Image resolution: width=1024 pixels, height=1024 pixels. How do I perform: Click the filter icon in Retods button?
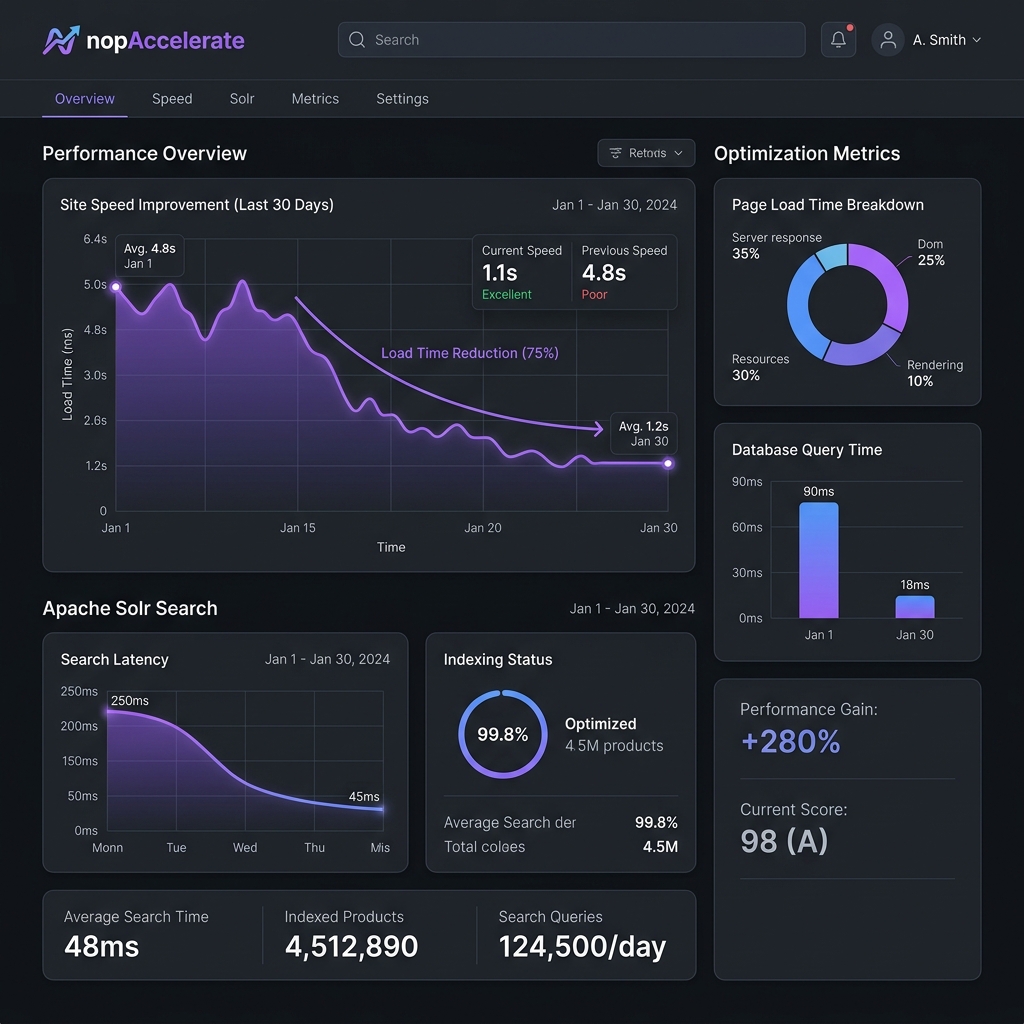615,153
